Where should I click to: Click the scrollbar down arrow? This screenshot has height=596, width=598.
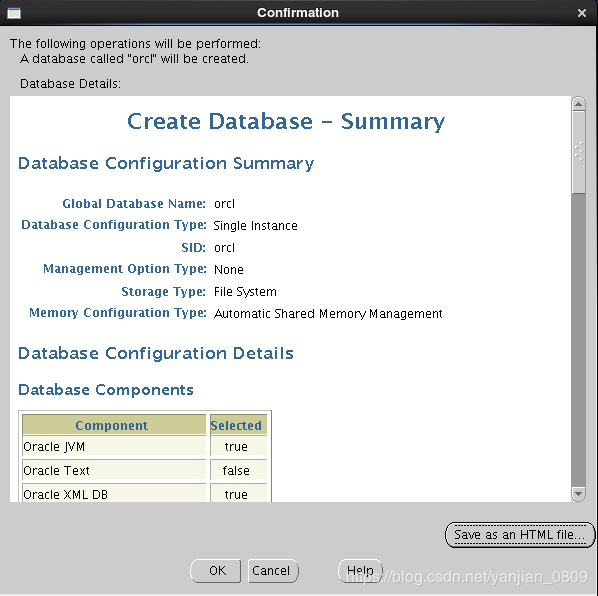click(579, 494)
